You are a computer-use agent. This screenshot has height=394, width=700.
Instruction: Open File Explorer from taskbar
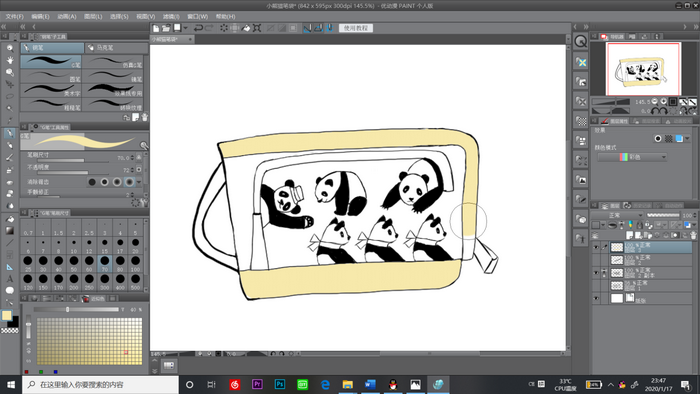347,384
